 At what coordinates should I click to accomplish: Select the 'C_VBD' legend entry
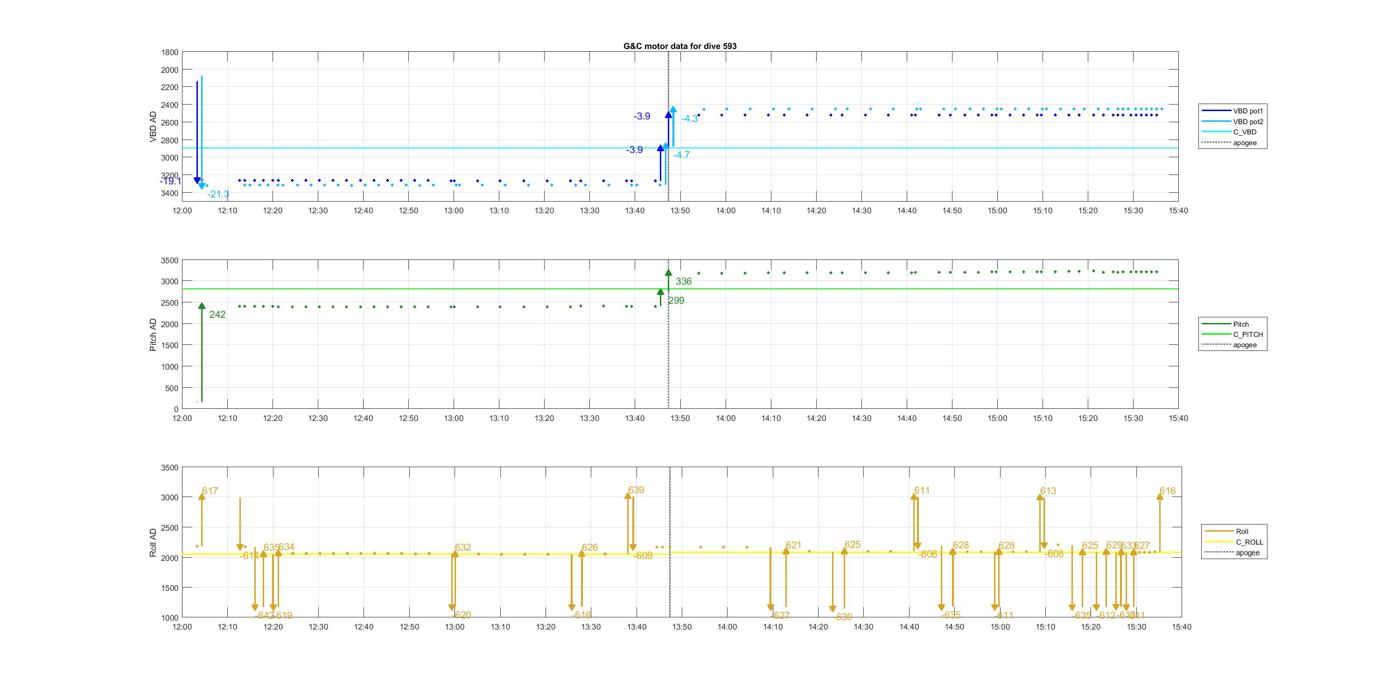pyautogui.click(x=1230, y=132)
